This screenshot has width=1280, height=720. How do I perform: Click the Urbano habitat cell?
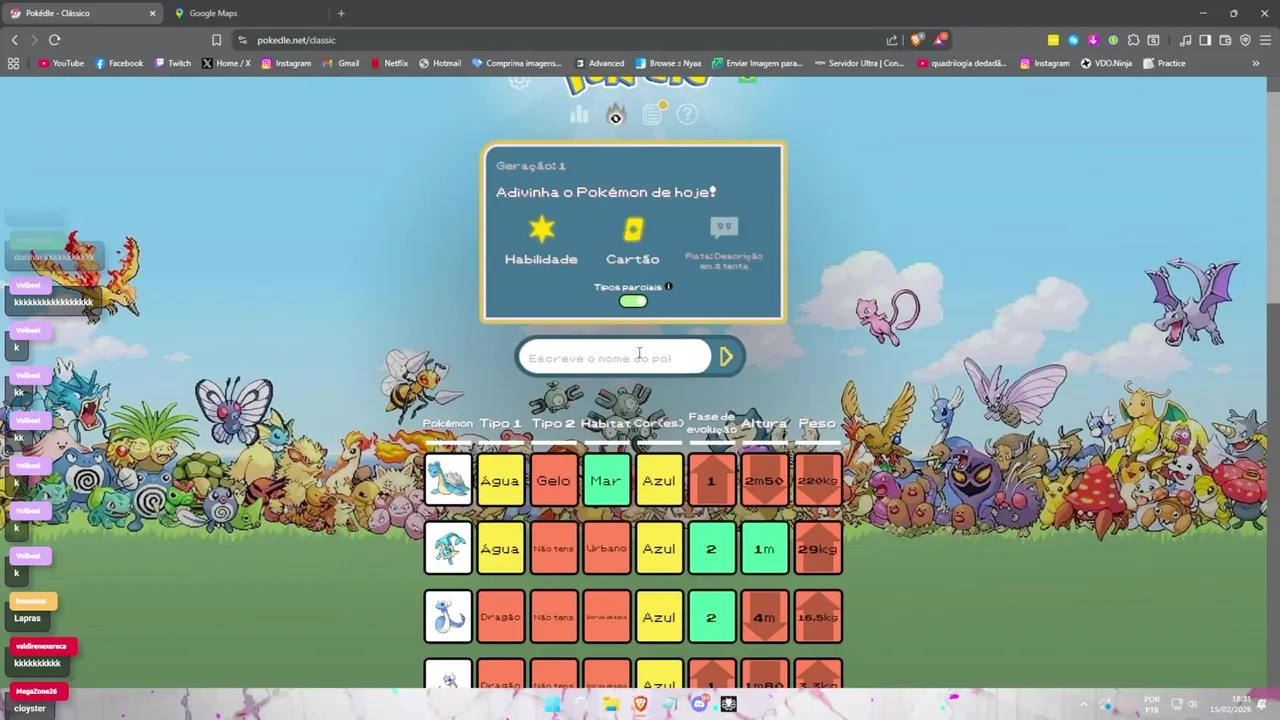click(606, 548)
